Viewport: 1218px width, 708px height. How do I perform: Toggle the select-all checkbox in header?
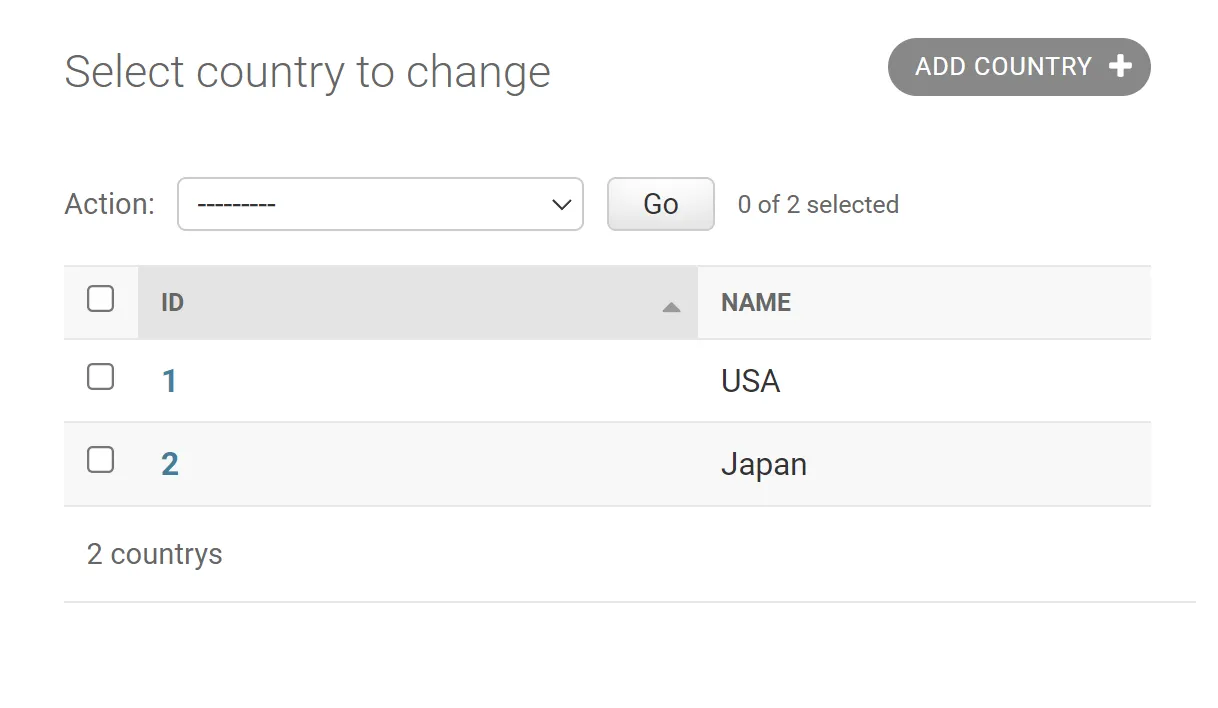click(x=101, y=299)
